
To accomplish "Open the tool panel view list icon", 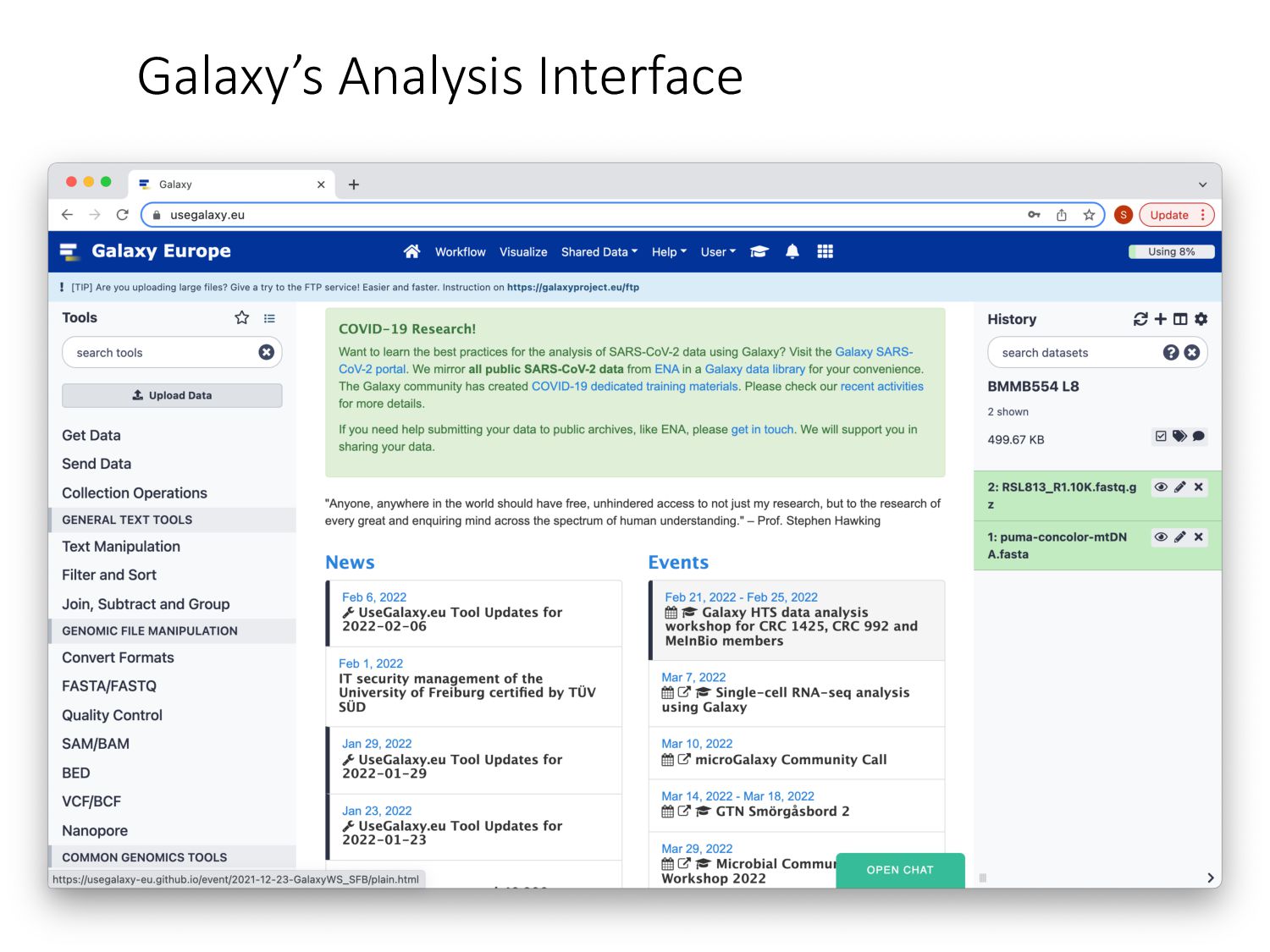I will coord(269,318).
